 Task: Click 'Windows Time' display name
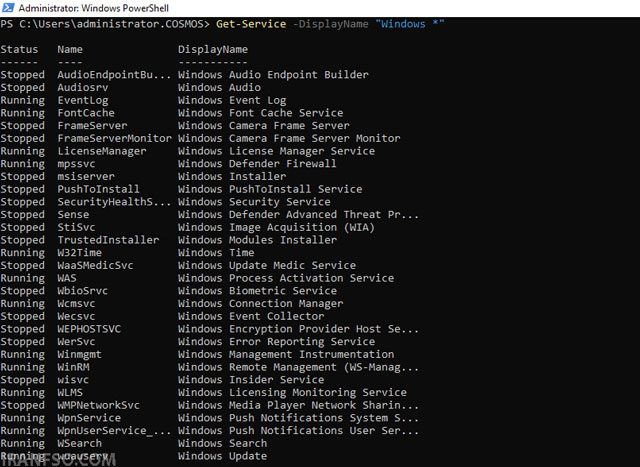[x=216, y=253]
